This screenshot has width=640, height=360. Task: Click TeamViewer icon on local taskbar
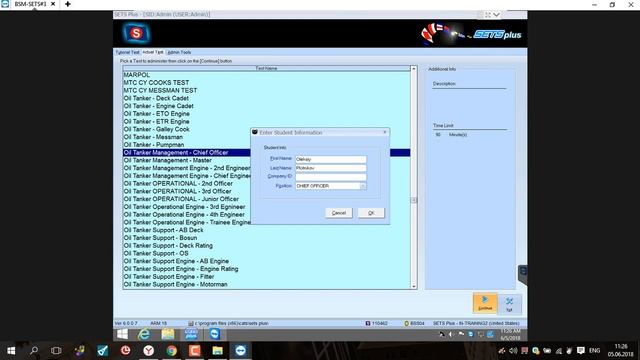240,351
